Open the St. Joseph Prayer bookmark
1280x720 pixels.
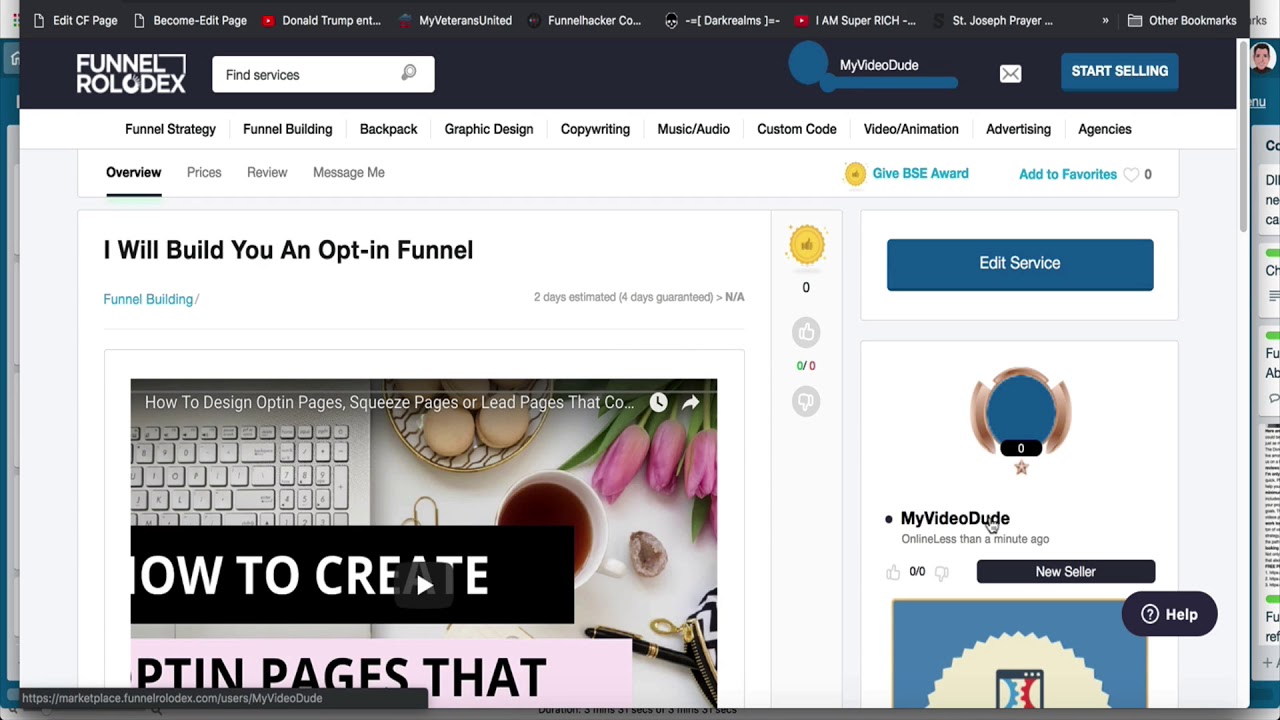tap(992, 20)
